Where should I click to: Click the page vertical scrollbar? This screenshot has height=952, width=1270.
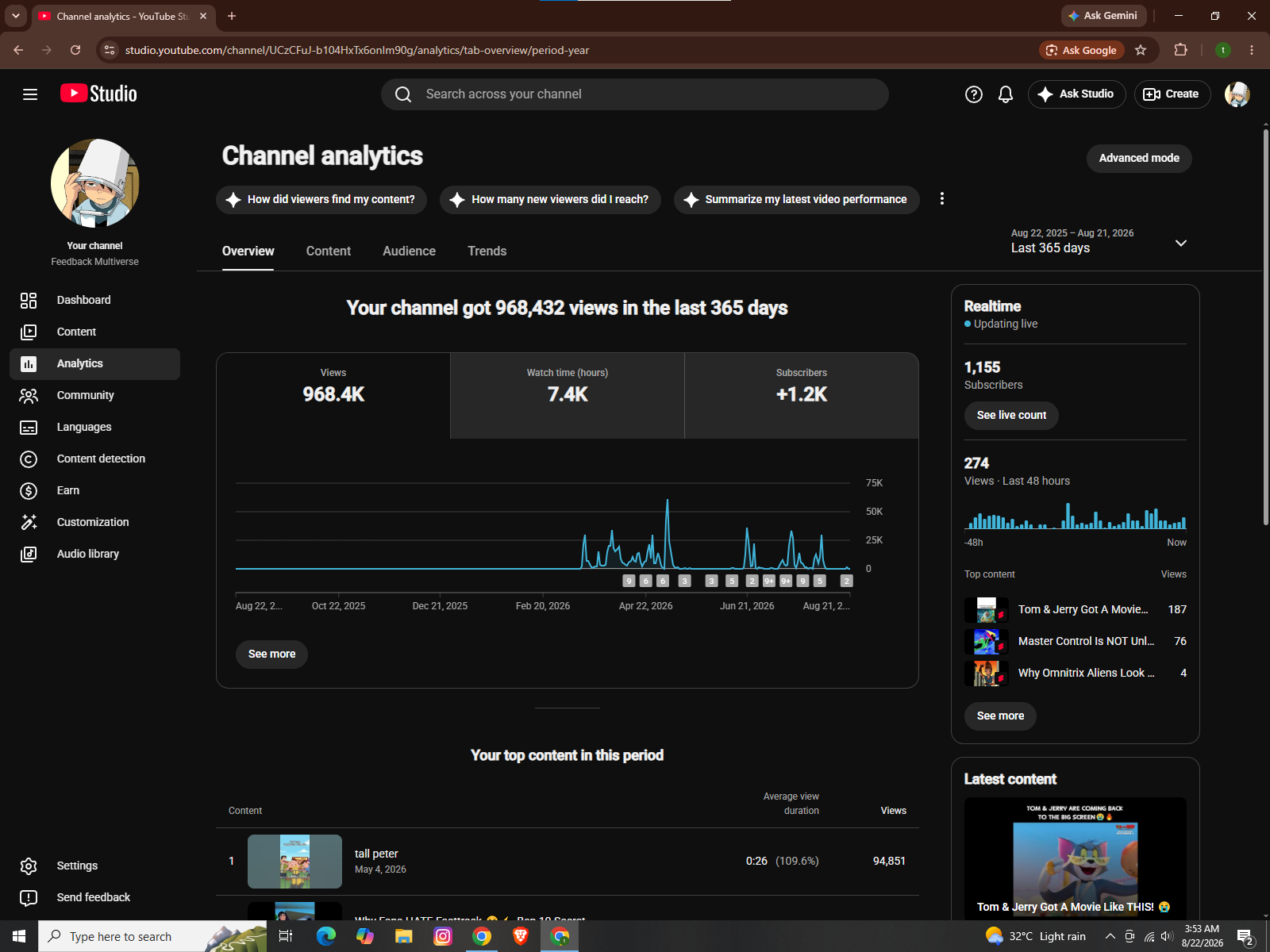(1265, 325)
